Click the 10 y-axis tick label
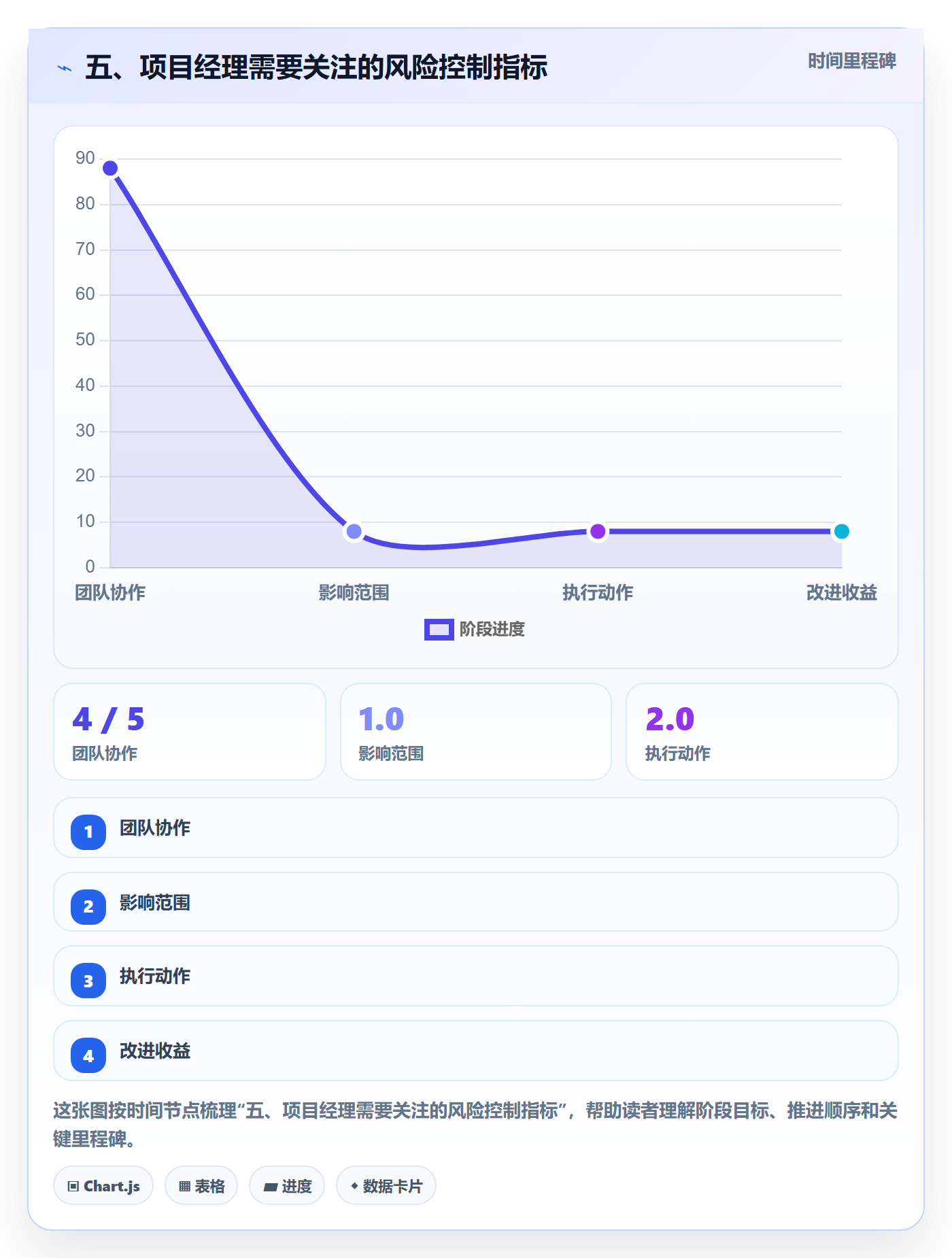 (85, 522)
